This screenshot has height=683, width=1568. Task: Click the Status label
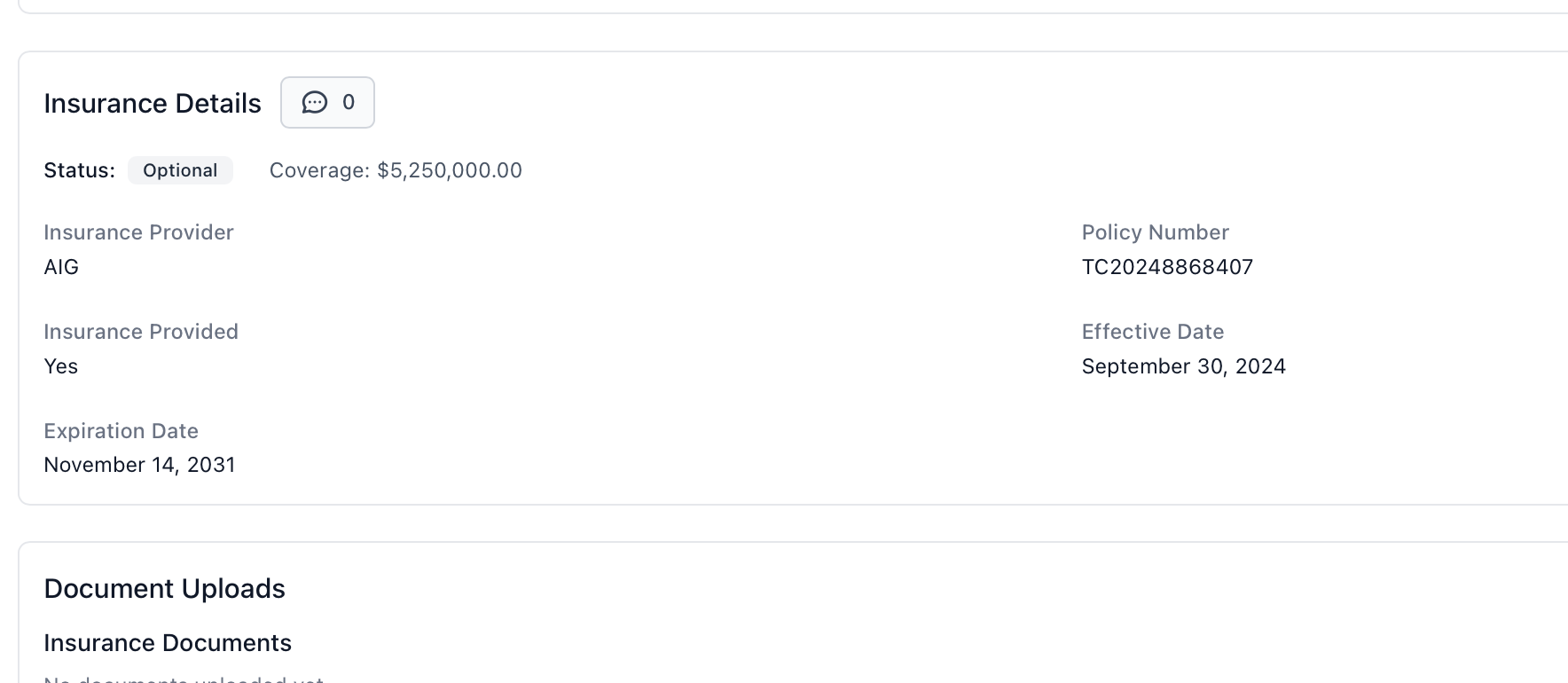click(79, 170)
